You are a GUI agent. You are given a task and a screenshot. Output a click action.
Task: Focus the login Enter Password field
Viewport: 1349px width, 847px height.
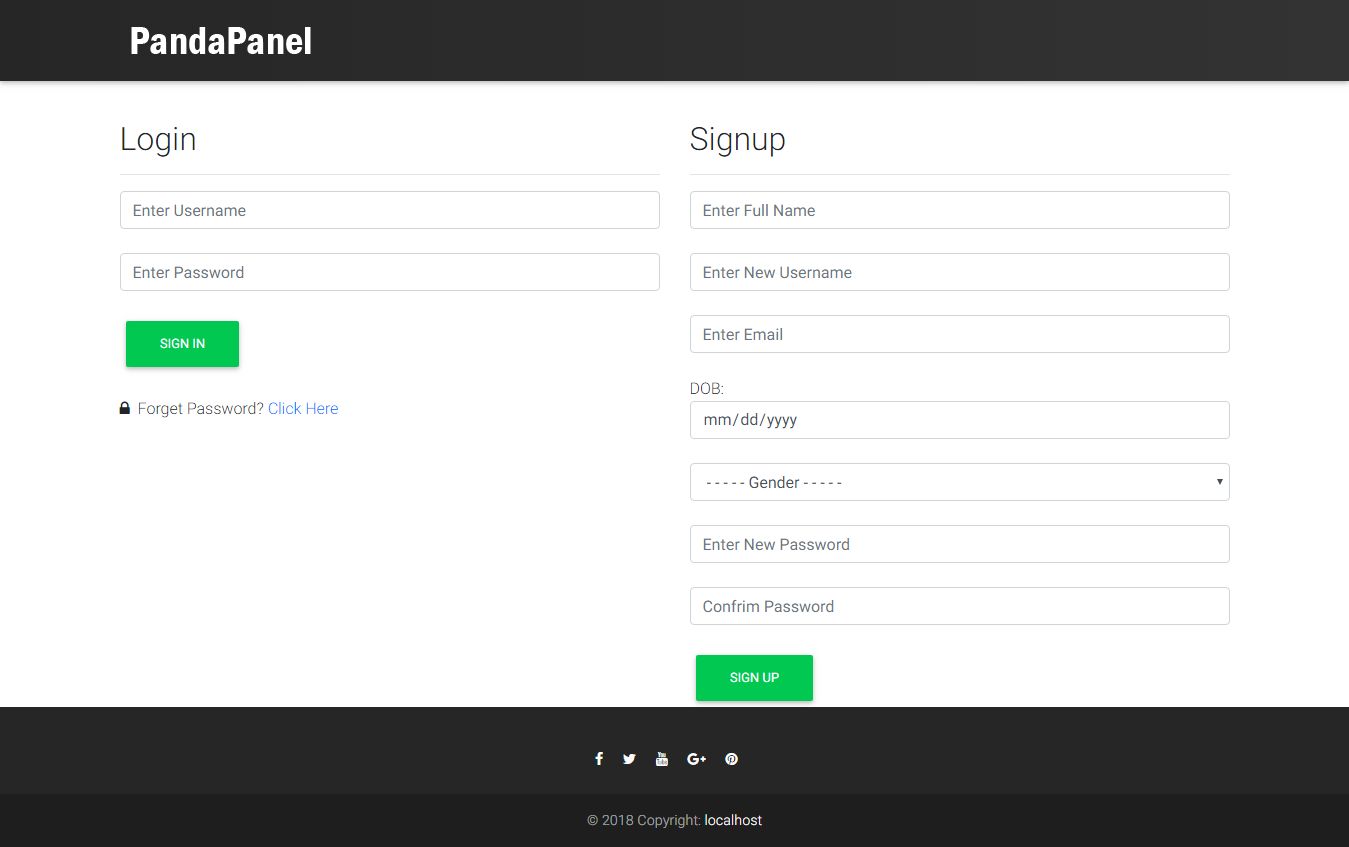pos(389,272)
